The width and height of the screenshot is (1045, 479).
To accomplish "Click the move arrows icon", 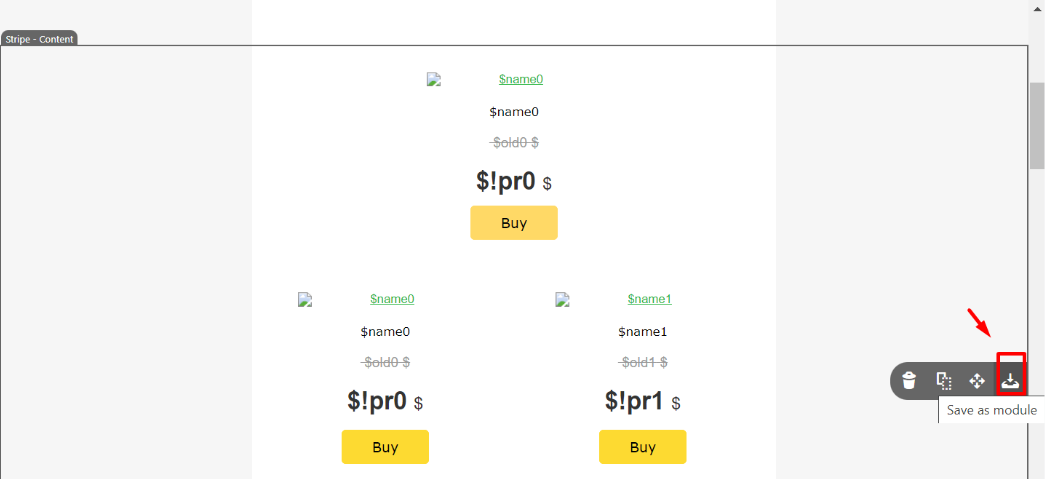I will tap(977, 380).
